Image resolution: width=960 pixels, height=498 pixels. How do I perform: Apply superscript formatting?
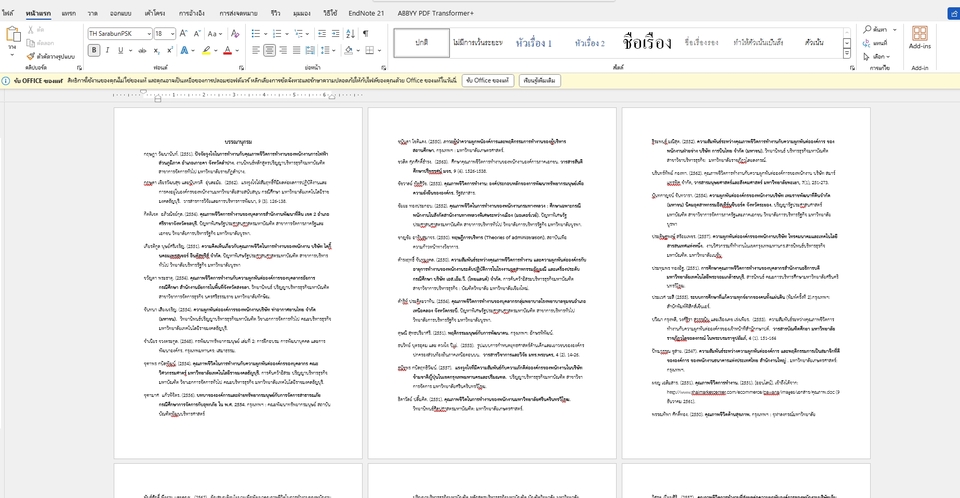[169, 50]
